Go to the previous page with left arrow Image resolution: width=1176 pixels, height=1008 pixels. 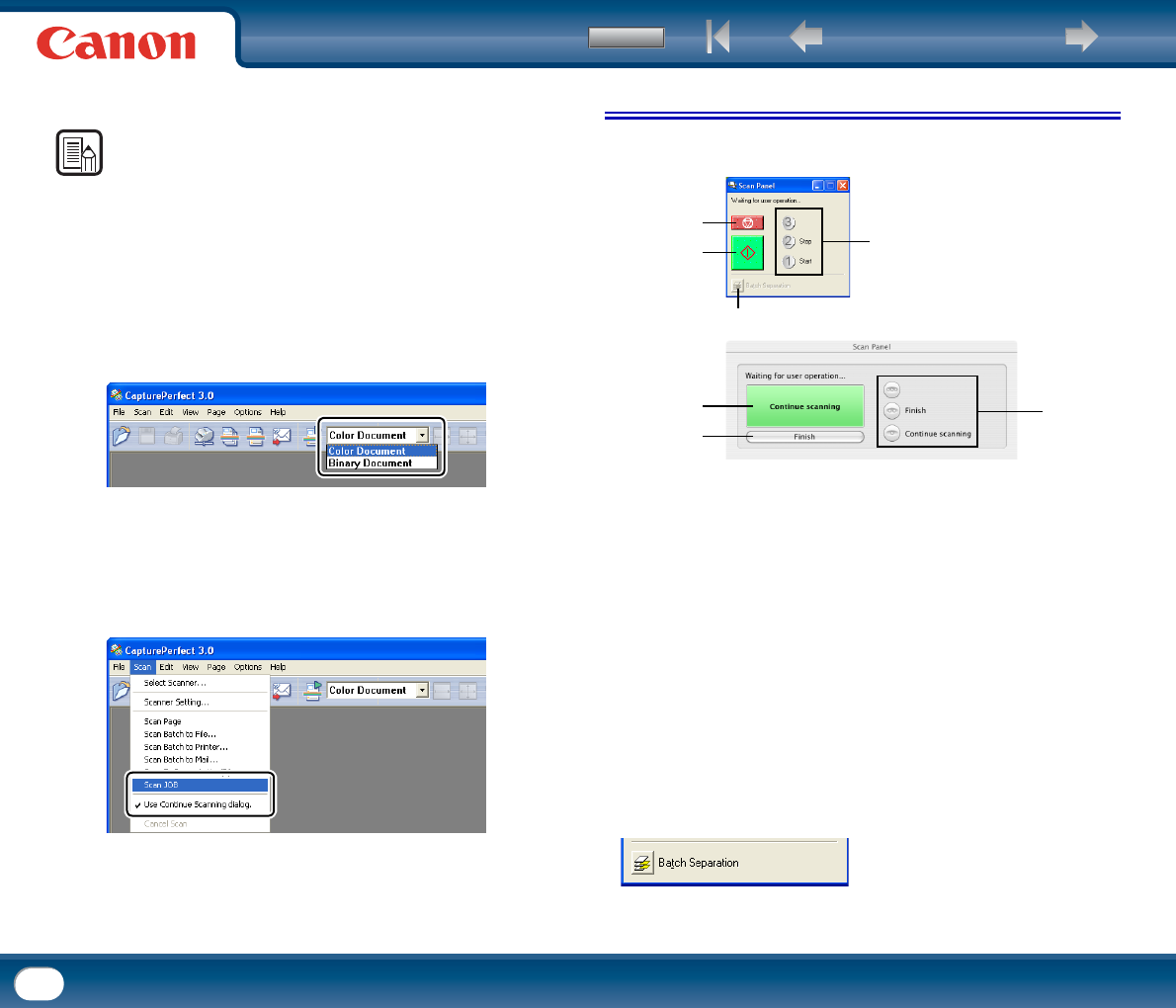pyautogui.click(x=806, y=36)
